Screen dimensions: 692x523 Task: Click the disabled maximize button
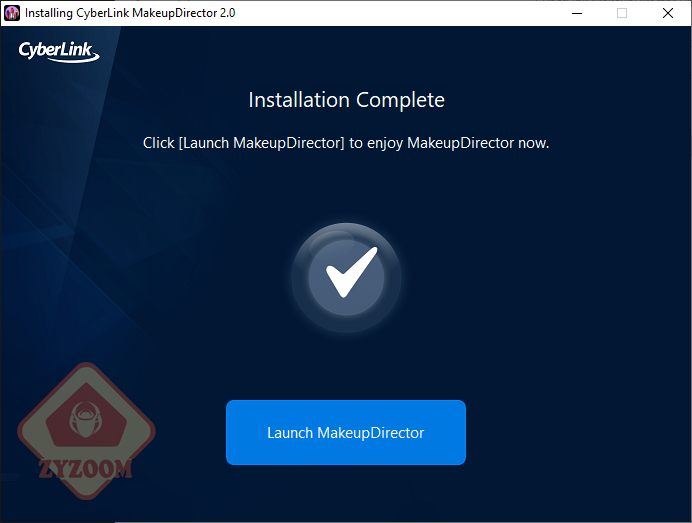[622, 13]
